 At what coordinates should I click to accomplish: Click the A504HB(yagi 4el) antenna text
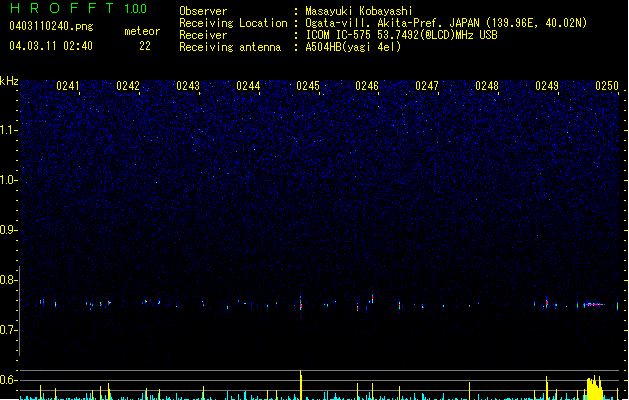point(353,47)
